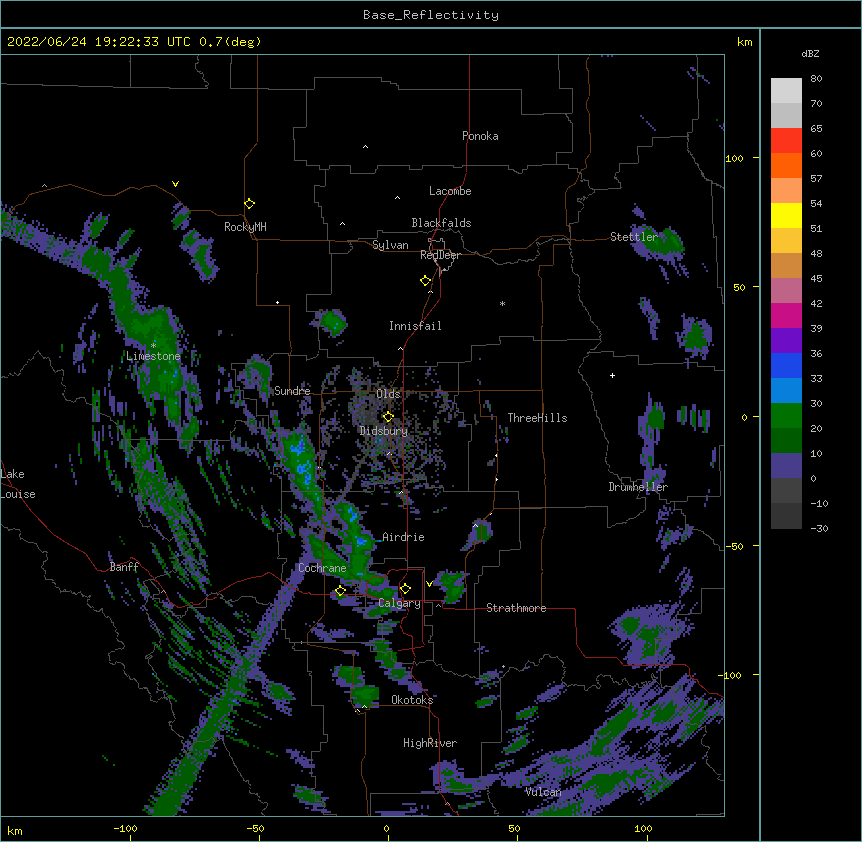The height and width of the screenshot is (842, 862).
Task: Click the HighRiver label
Action: pos(430,743)
